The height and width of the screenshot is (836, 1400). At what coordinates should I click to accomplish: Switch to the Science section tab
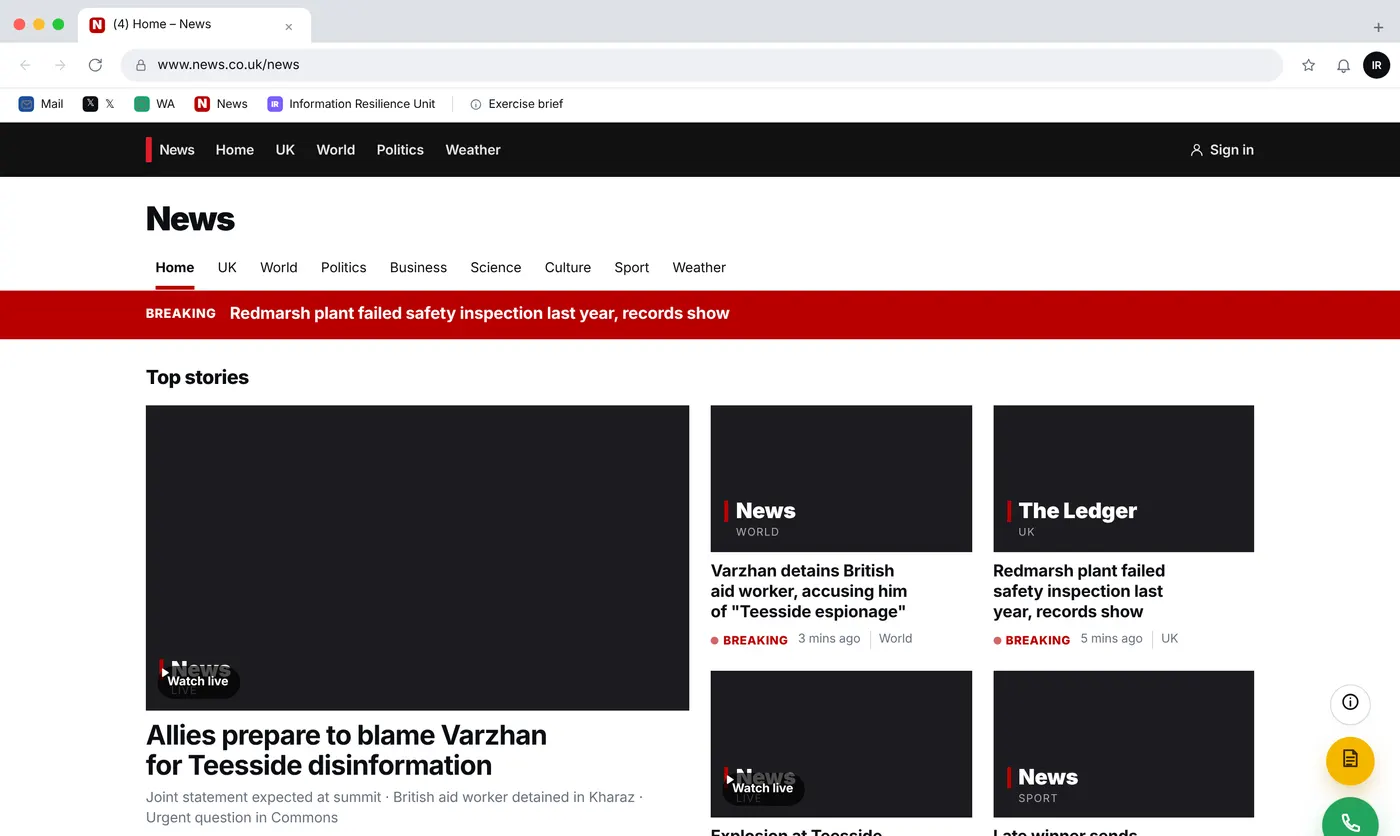[x=496, y=268]
